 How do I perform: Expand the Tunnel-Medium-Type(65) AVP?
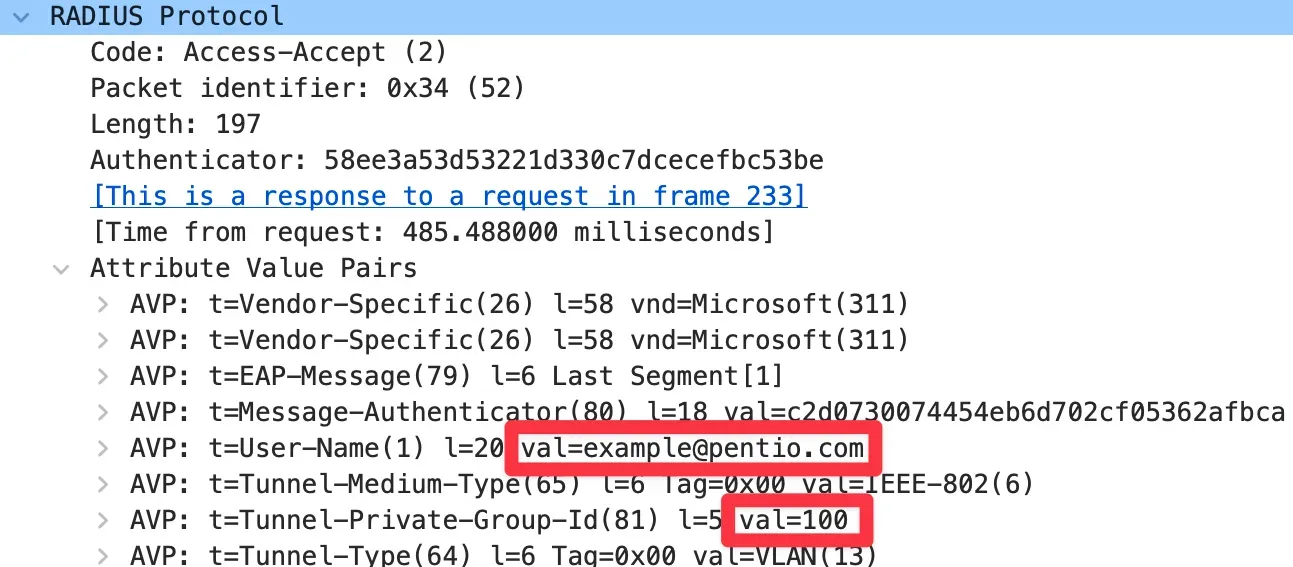[x=102, y=485]
